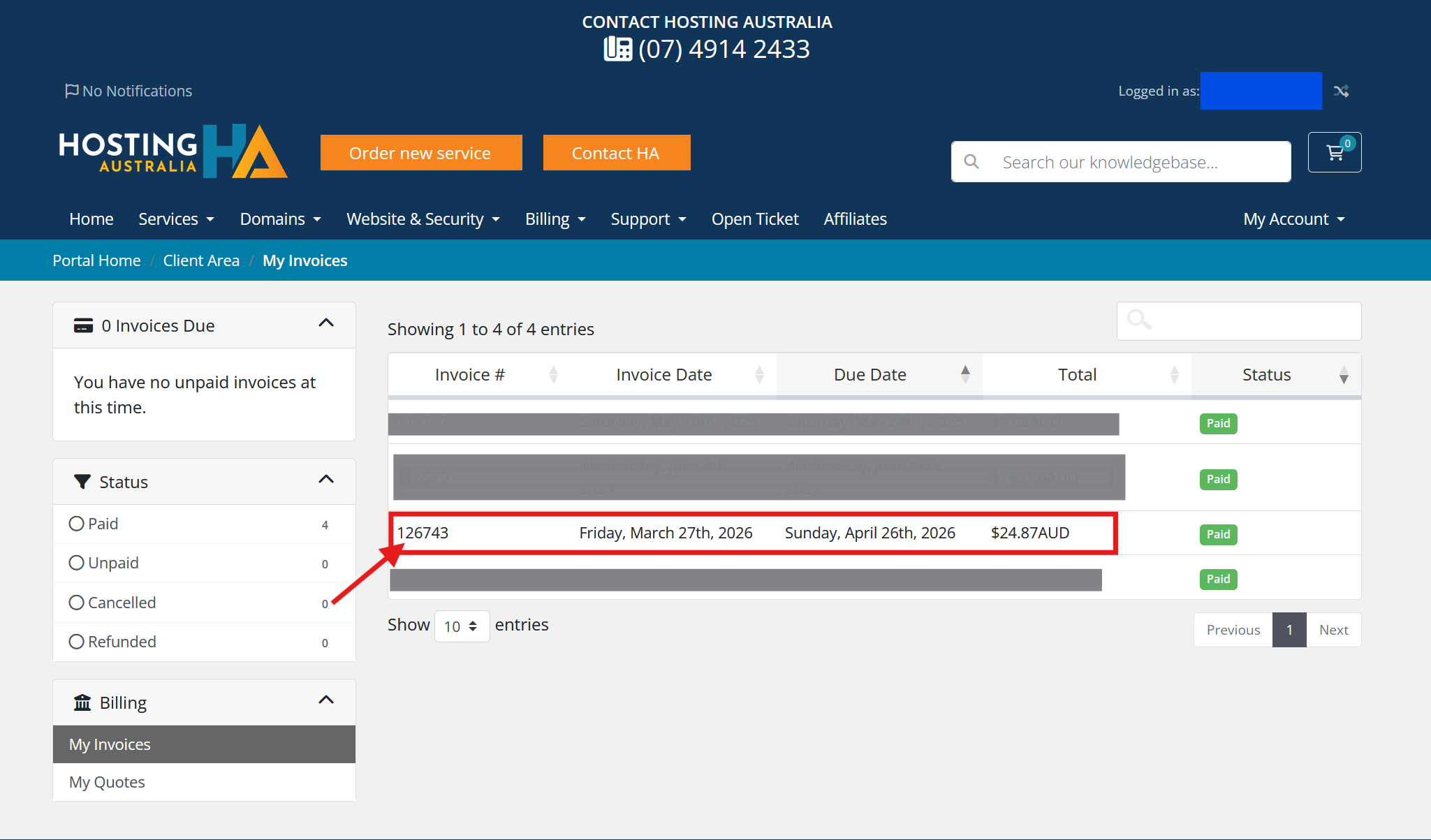
Task: Focus the knowledgebase search field
Action: coord(1121,162)
